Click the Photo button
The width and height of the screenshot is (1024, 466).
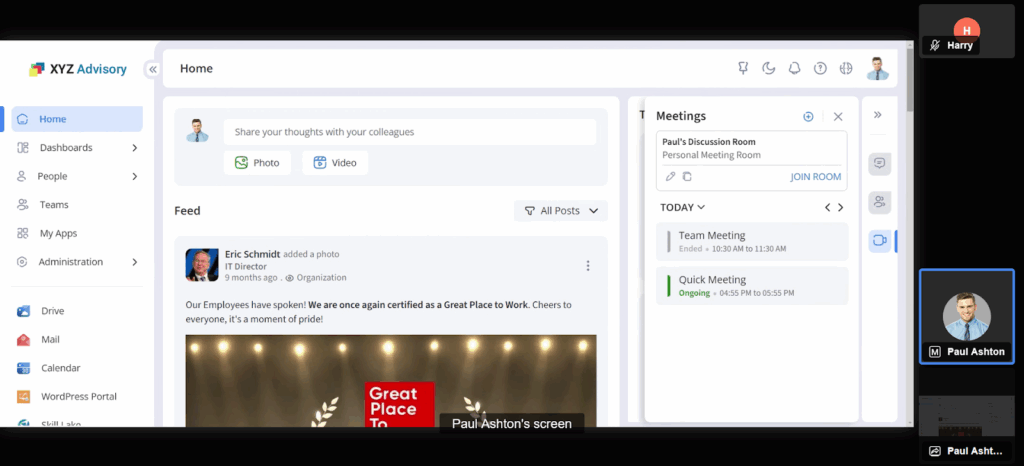pos(257,163)
